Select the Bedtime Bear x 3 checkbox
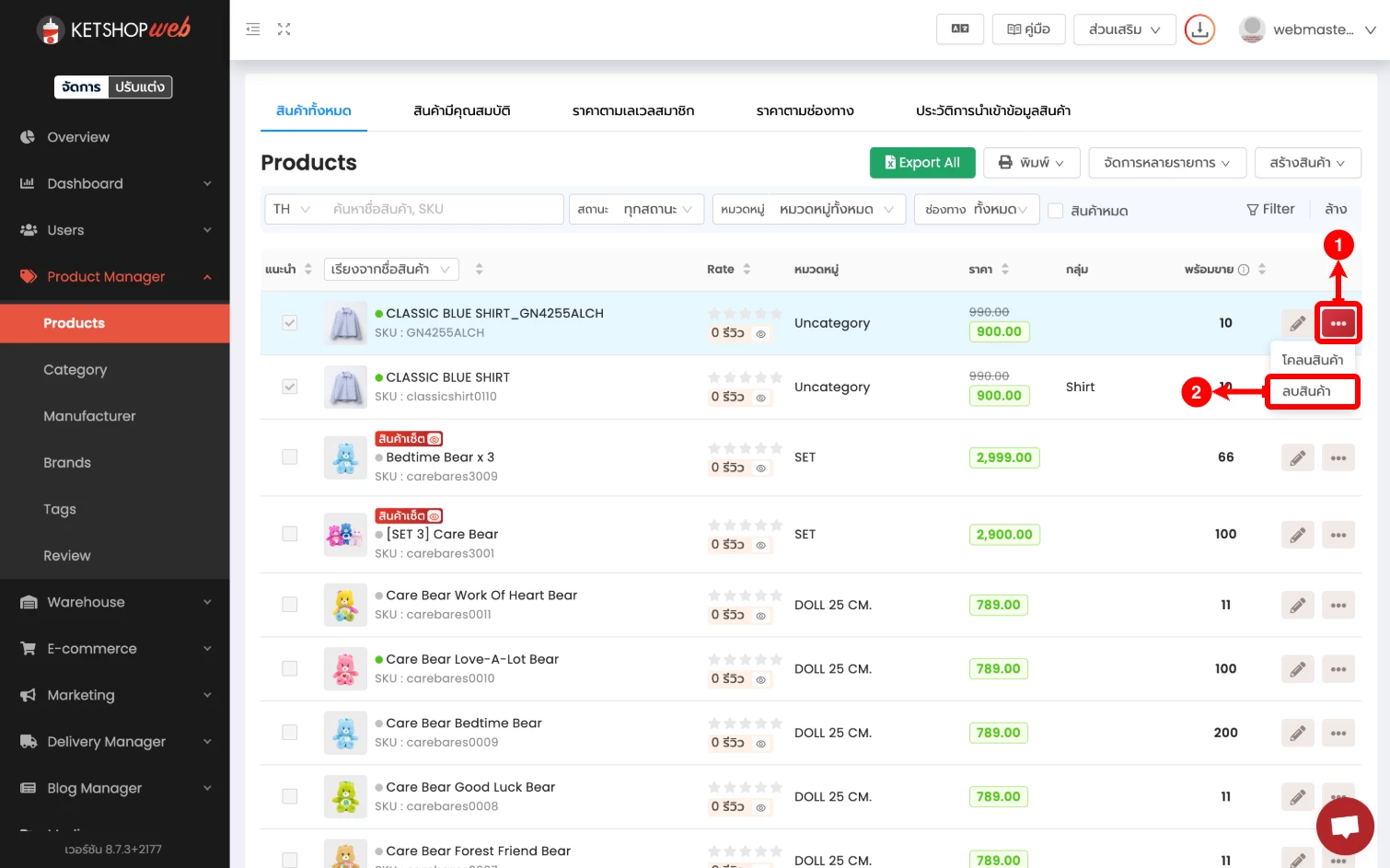The height and width of the screenshot is (868, 1390). [290, 457]
